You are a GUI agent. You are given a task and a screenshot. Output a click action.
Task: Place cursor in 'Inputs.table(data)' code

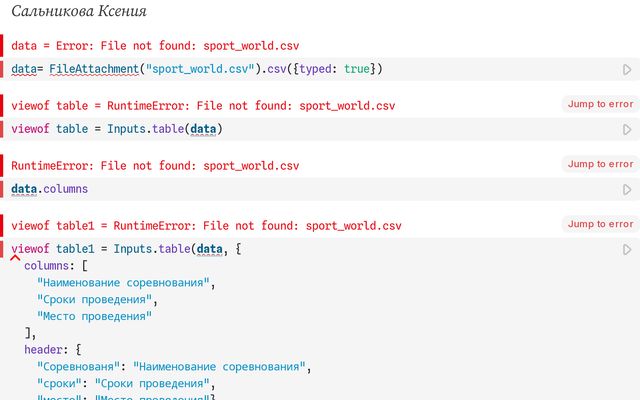coord(164,129)
